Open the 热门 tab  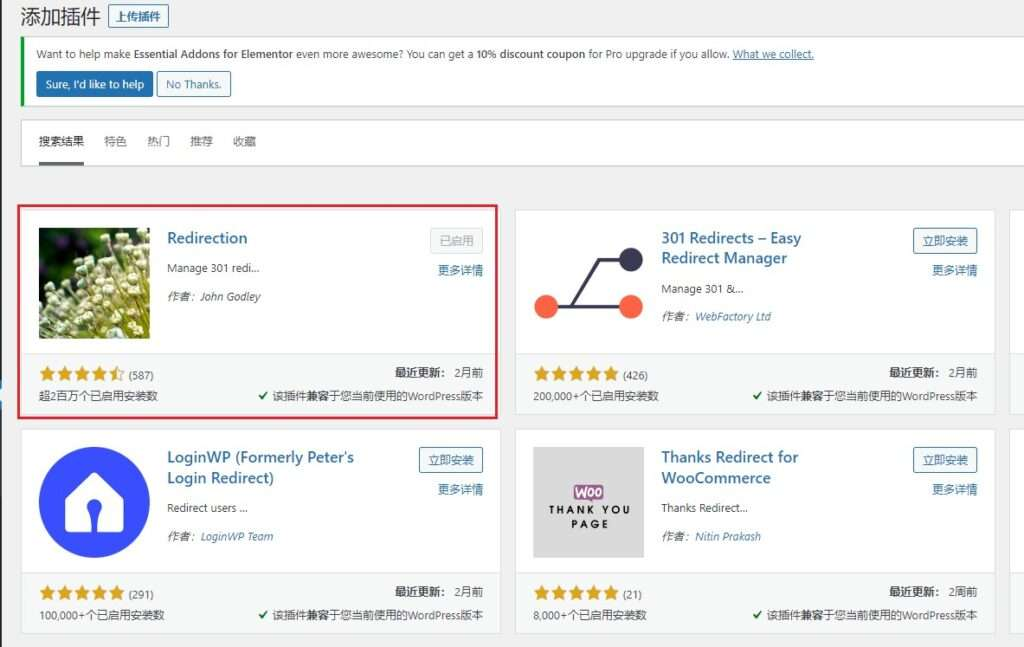tap(157, 141)
